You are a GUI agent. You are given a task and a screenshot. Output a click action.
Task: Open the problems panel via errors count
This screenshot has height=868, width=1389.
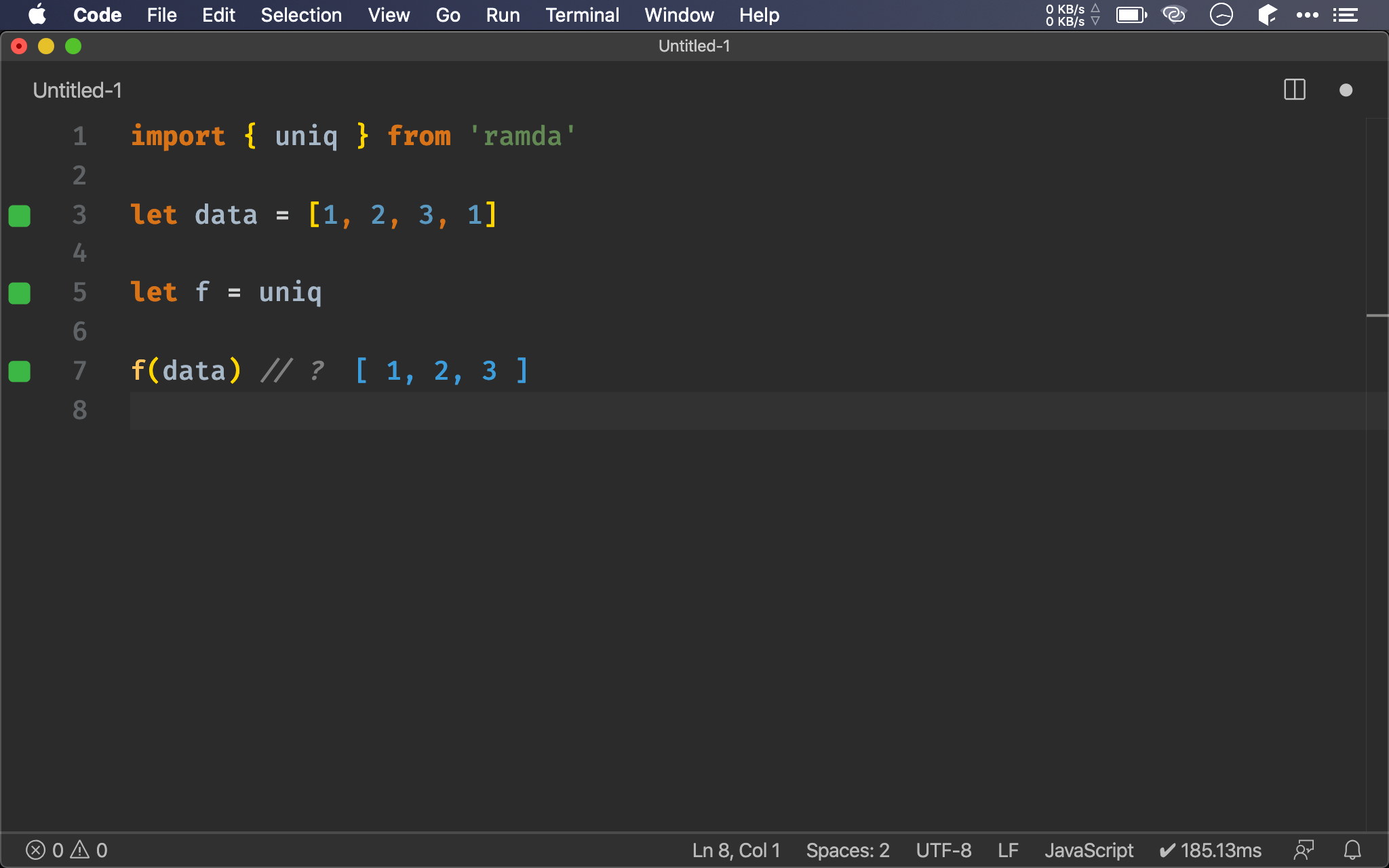click(x=45, y=850)
